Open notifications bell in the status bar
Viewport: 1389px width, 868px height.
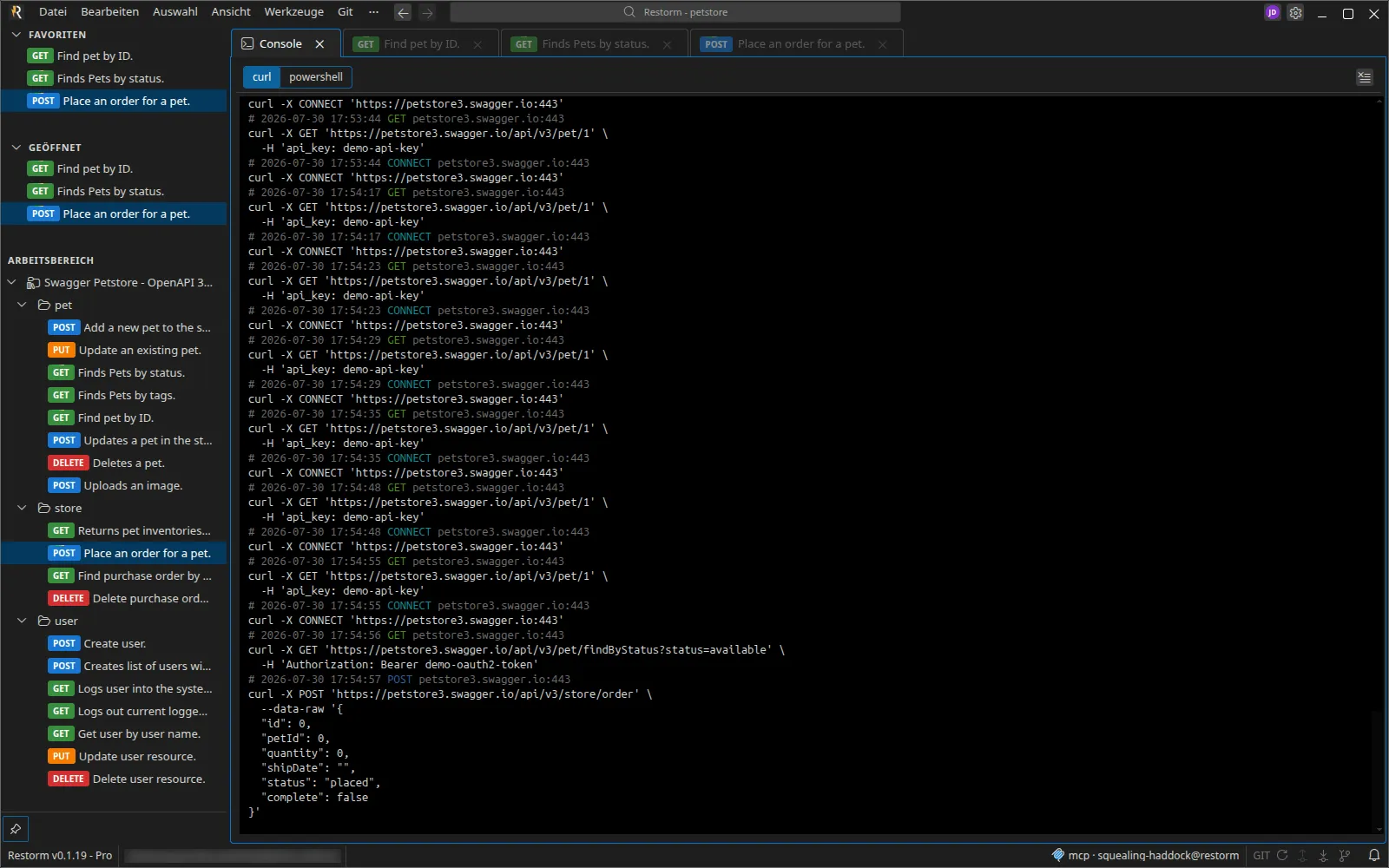1373,855
